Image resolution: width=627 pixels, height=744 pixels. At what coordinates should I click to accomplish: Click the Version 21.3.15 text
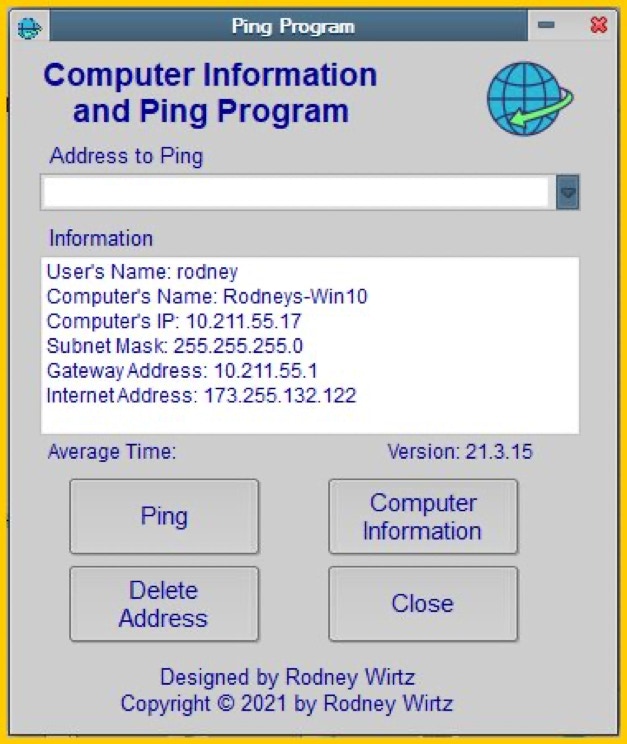point(459,452)
